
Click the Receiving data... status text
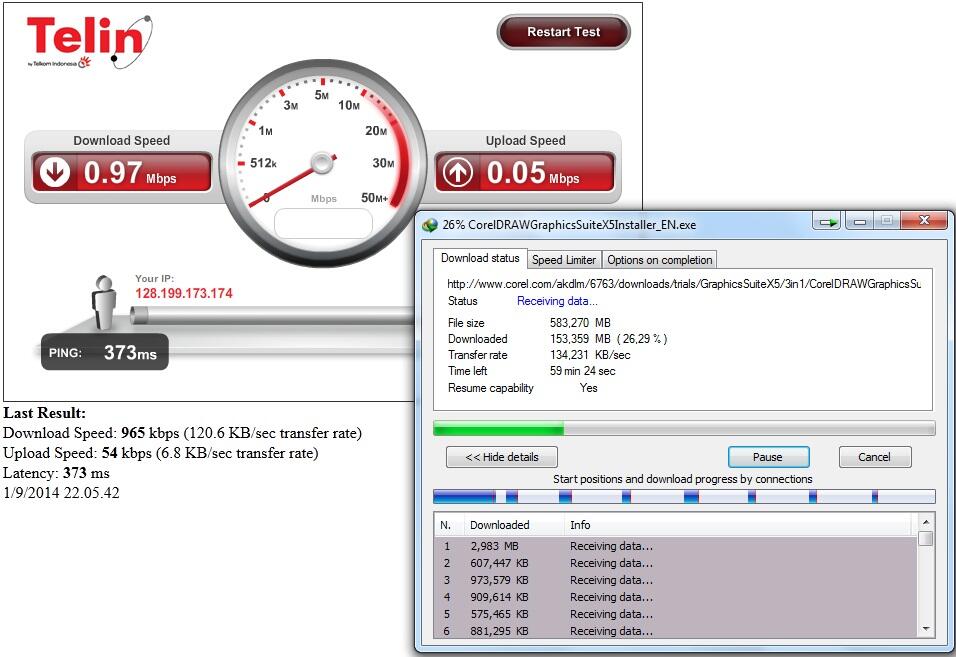pyautogui.click(x=557, y=301)
